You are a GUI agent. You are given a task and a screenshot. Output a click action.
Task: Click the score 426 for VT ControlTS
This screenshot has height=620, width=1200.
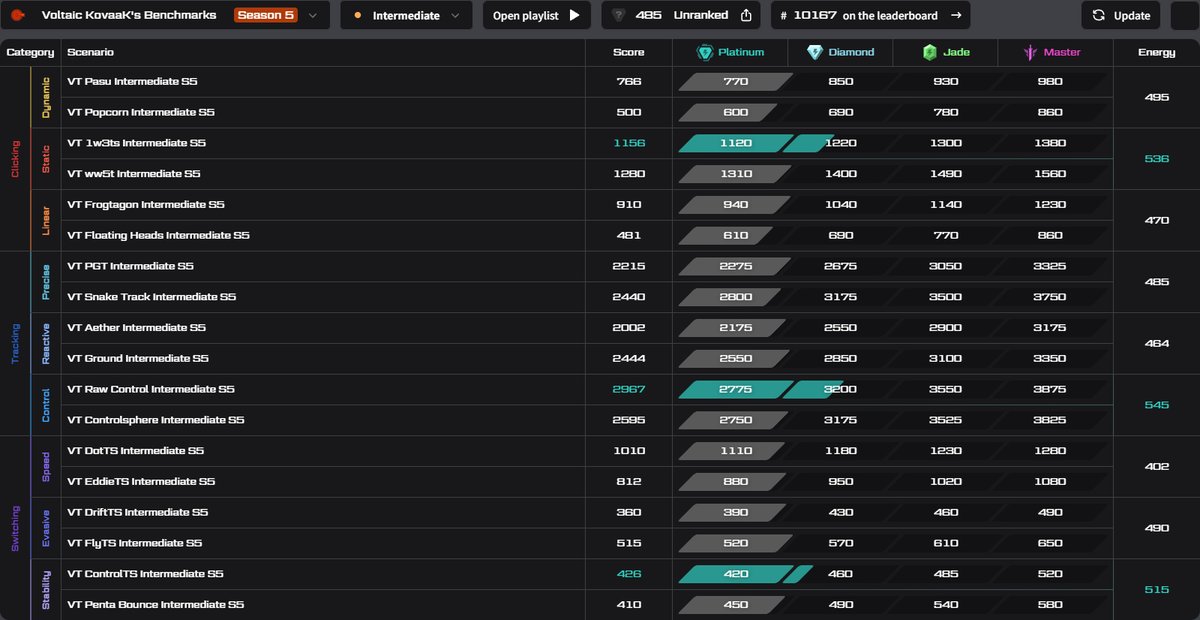(x=629, y=573)
